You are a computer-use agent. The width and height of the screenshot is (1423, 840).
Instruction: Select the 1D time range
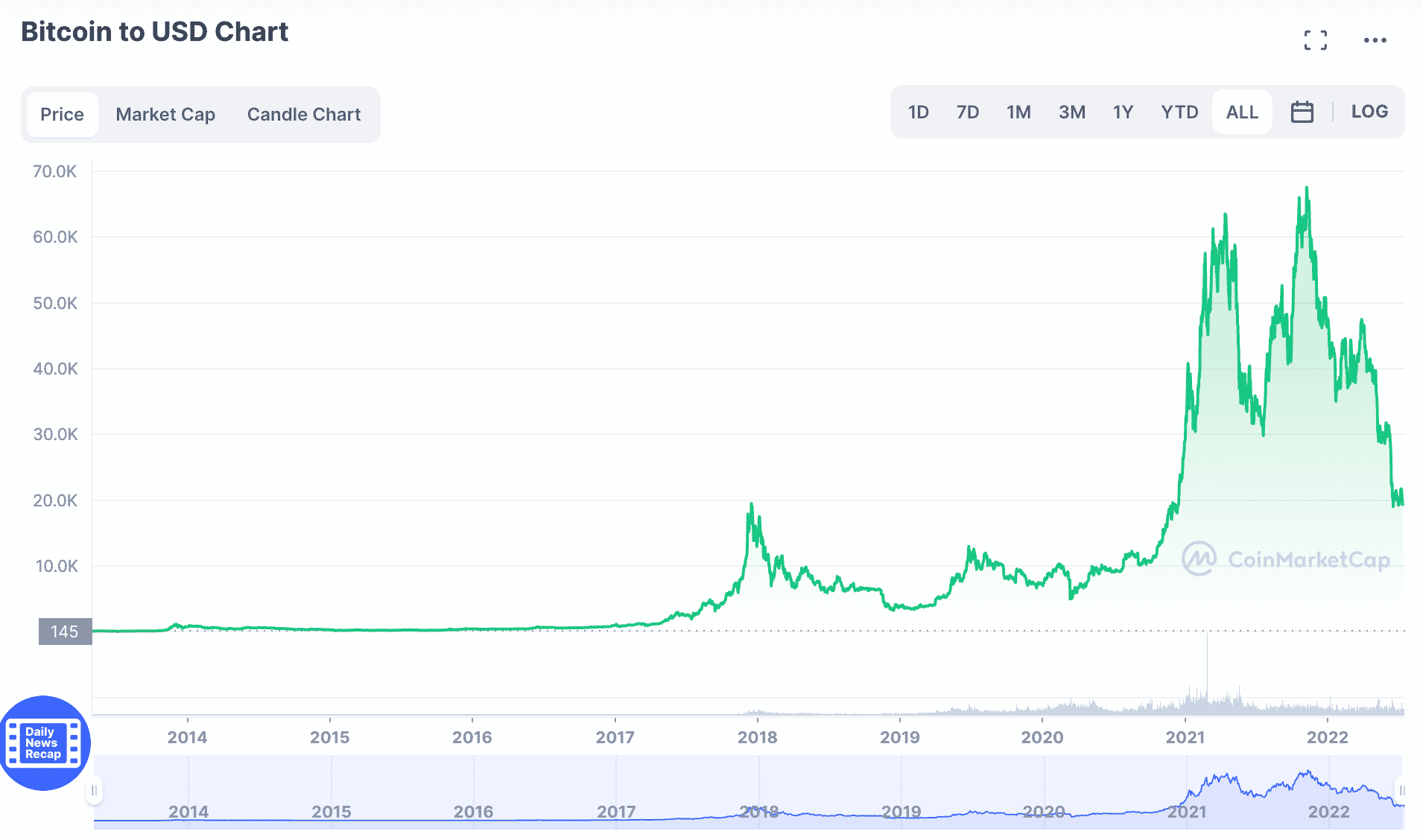click(x=918, y=112)
